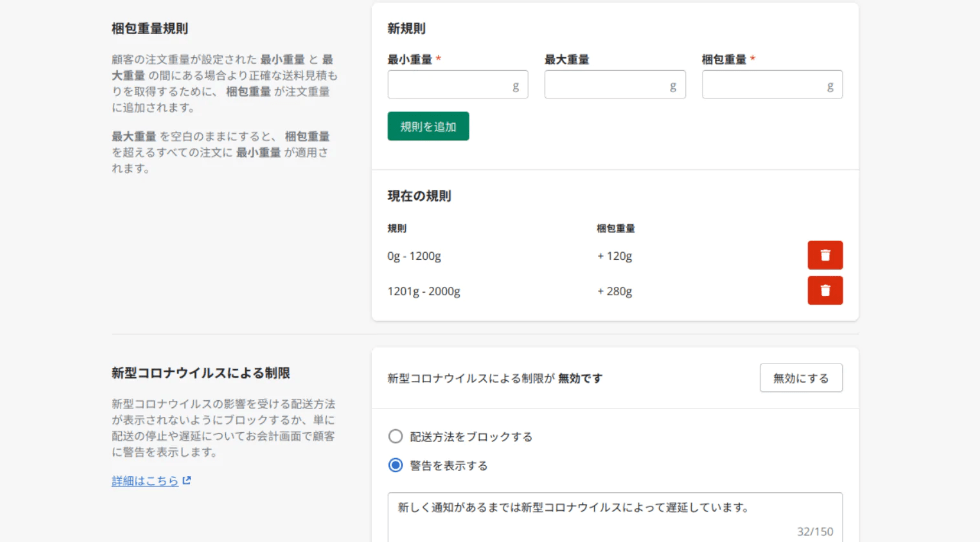Screen dimensions: 980x542
Task: Click the 新型コロナウイルスによる制限が 無効です status text
Action: click(x=495, y=378)
